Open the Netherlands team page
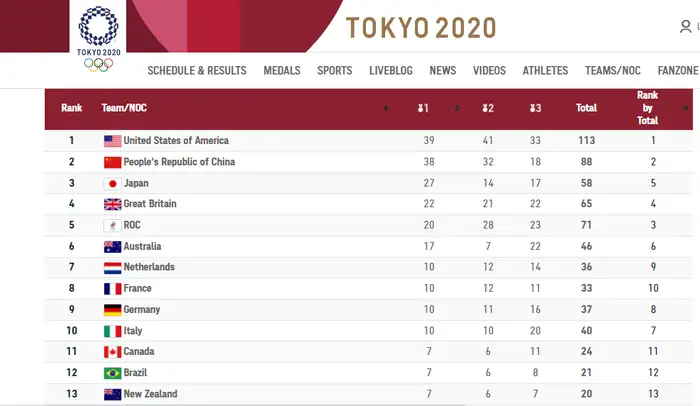The image size is (700, 406). [x=149, y=267]
